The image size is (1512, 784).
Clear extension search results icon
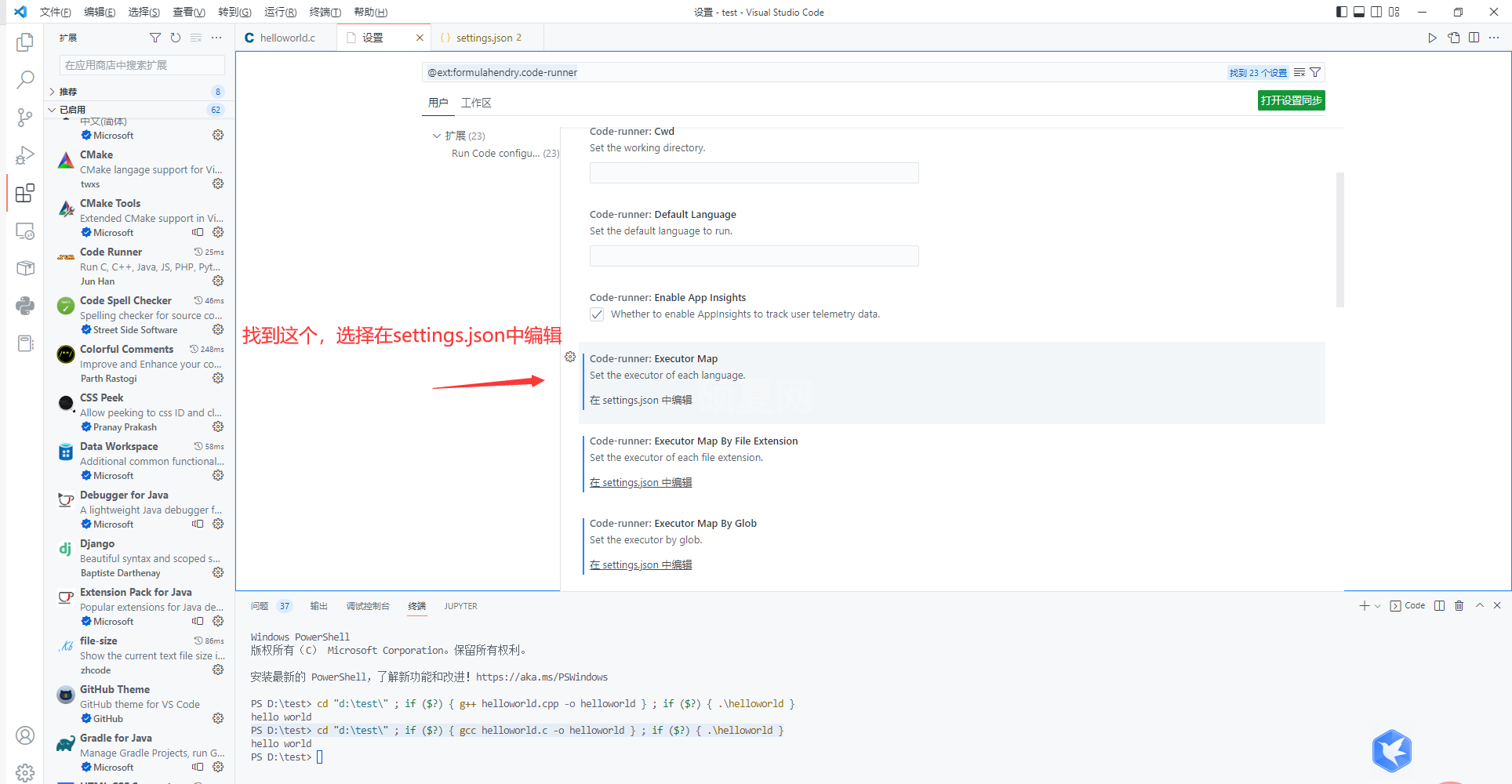tap(196, 38)
